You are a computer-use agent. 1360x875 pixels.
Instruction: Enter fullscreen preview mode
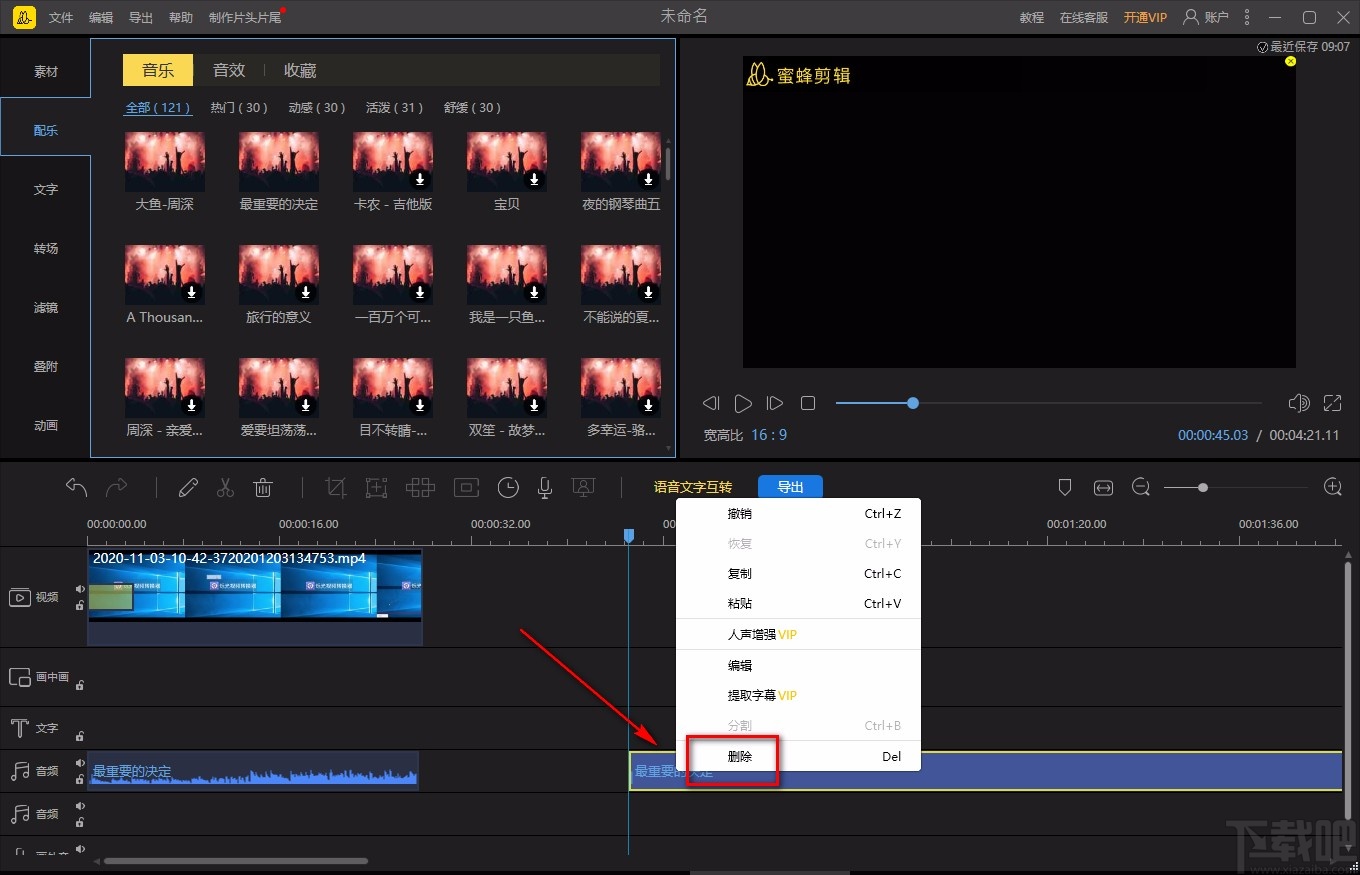coord(1332,403)
